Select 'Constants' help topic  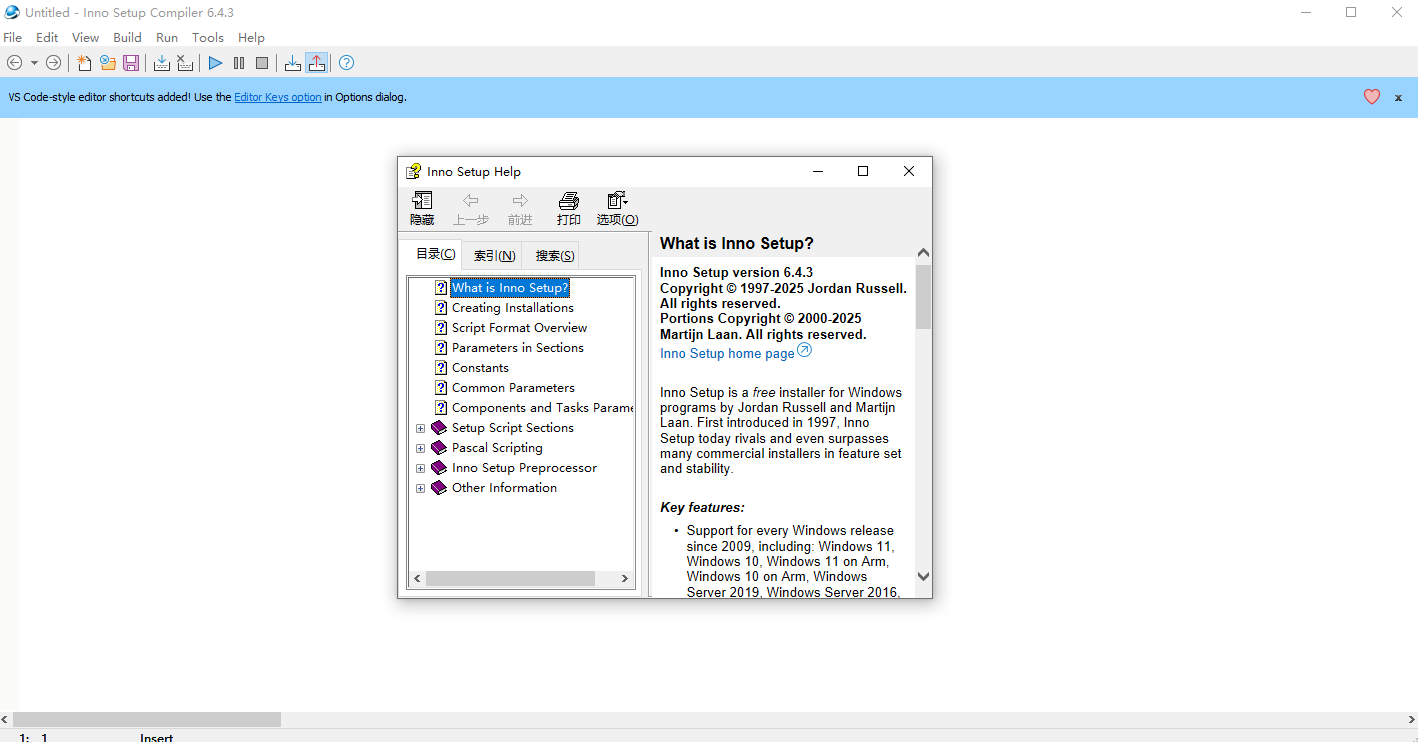(480, 368)
